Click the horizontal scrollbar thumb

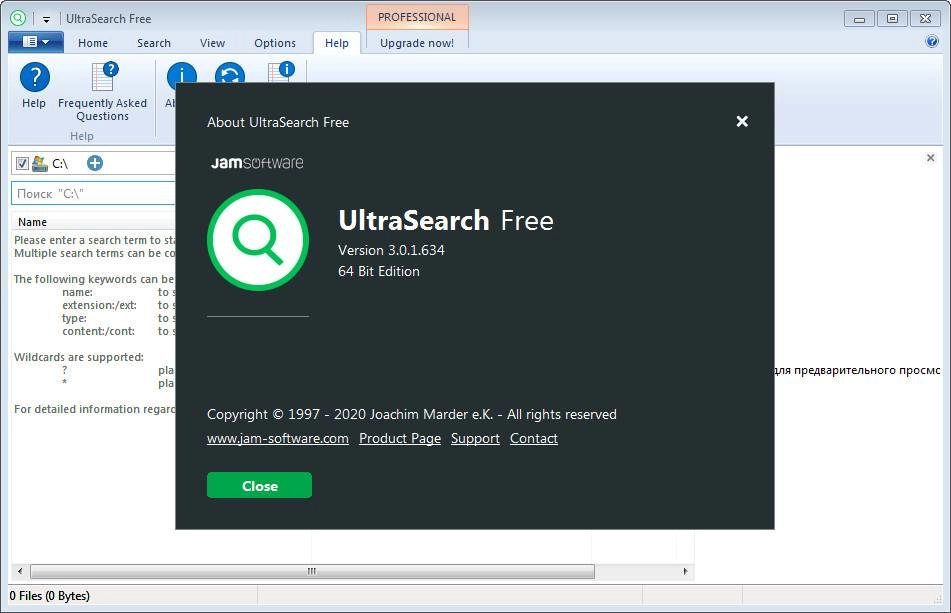(x=312, y=571)
